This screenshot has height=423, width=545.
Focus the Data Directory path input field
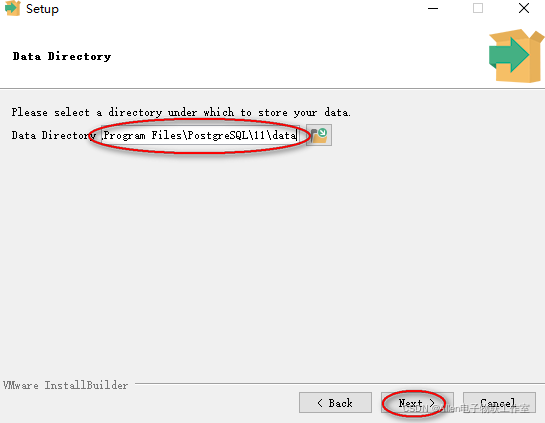pos(200,135)
